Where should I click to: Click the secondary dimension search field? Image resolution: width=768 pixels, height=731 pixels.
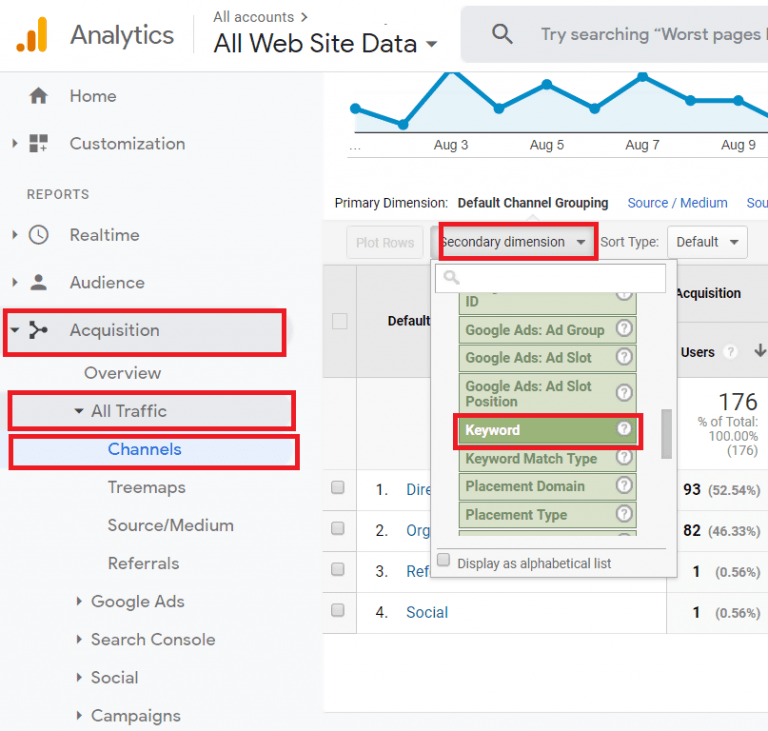coord(550,277)
